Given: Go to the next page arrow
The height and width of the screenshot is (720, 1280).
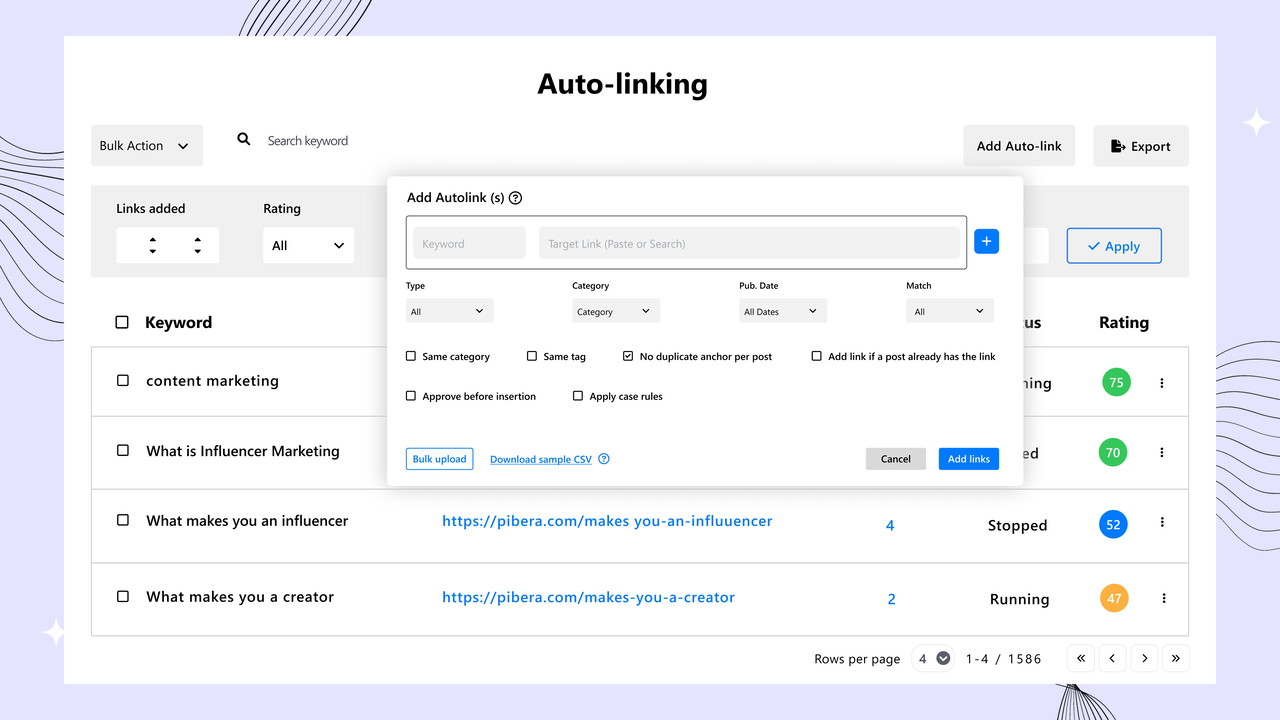Looking at the screenshot, I should (1144, 658).
